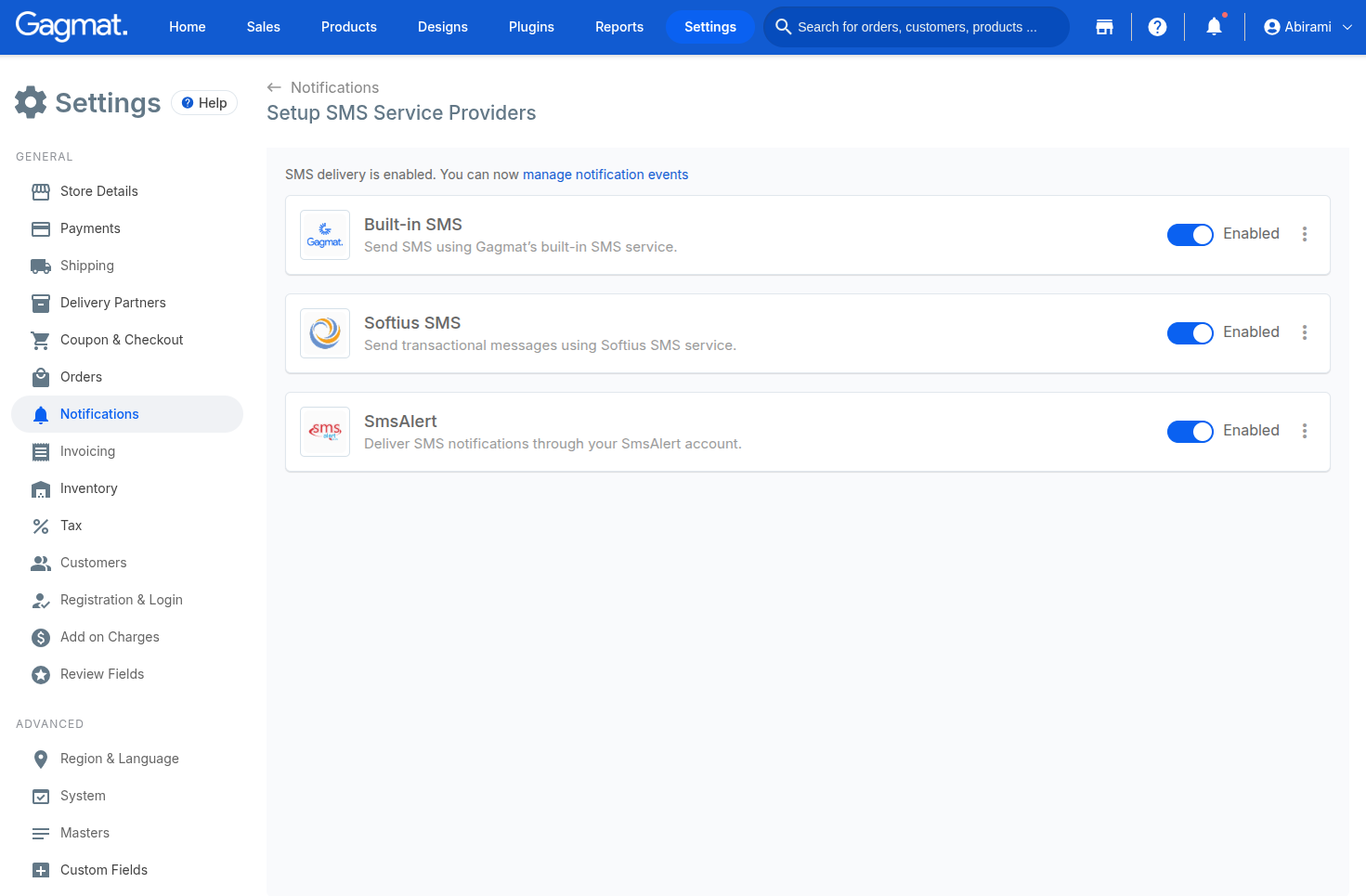Open Built-in SMS more options menu
The image size is (1366, 896).
1305,234
